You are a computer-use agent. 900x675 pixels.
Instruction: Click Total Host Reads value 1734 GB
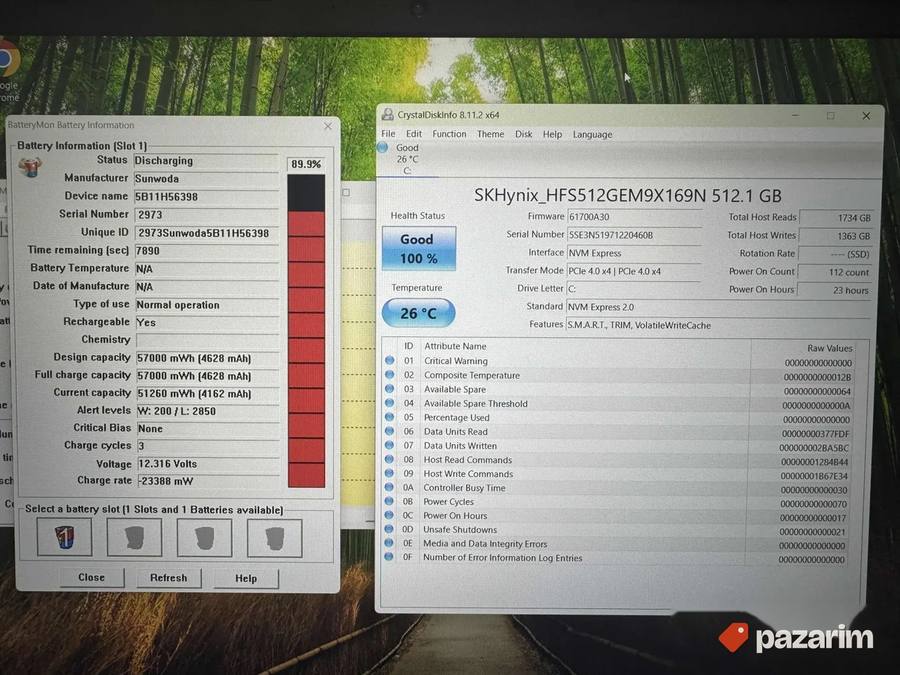click(x=836, y=218)
